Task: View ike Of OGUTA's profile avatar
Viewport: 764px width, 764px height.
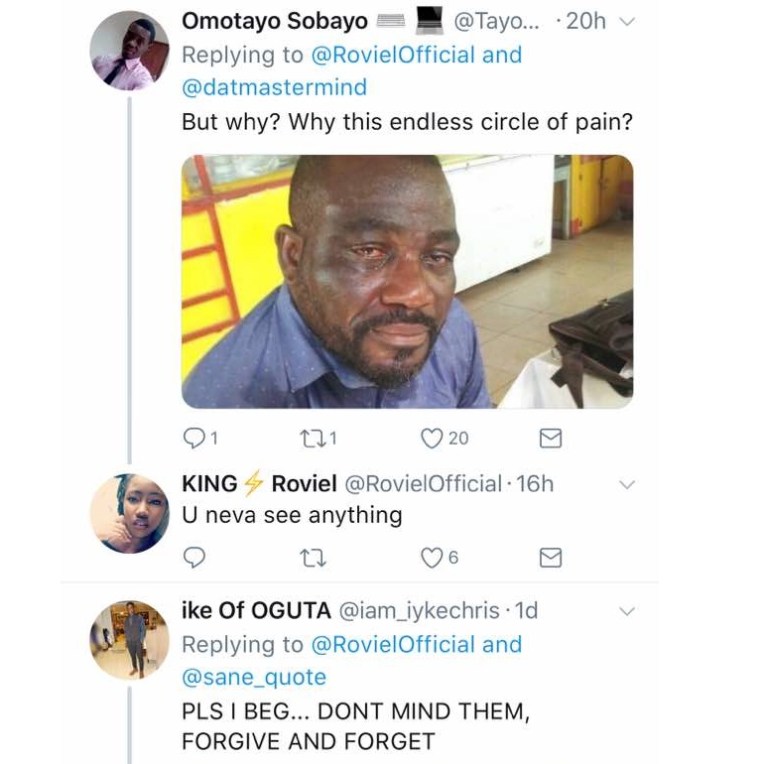Action: pyautogui.click(x=129, y=640)
